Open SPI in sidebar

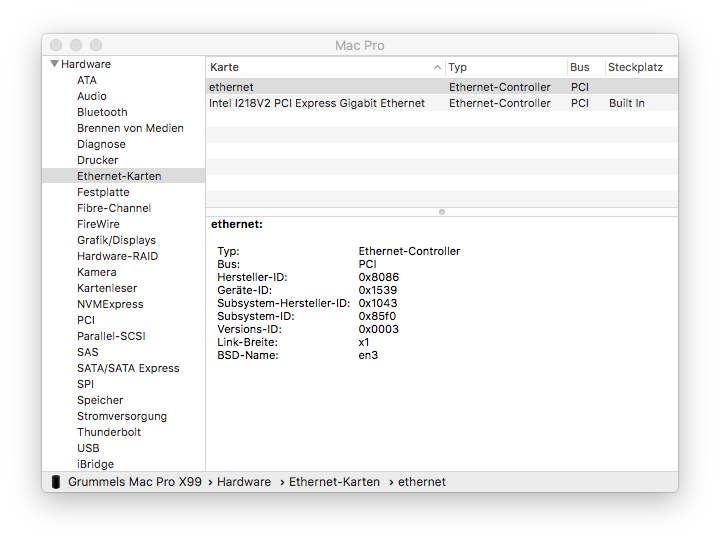[x=85, y=384]
